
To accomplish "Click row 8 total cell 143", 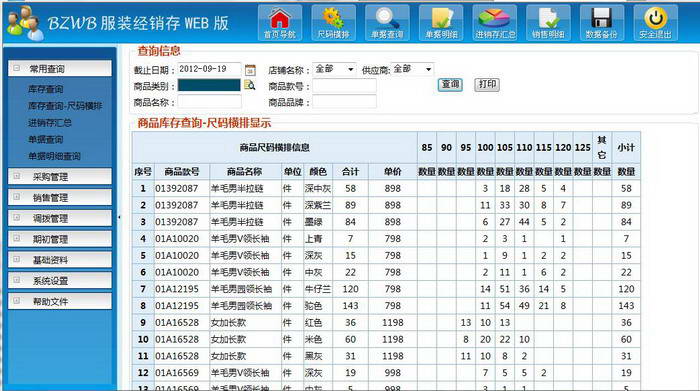I will click(x=350, y=306).
